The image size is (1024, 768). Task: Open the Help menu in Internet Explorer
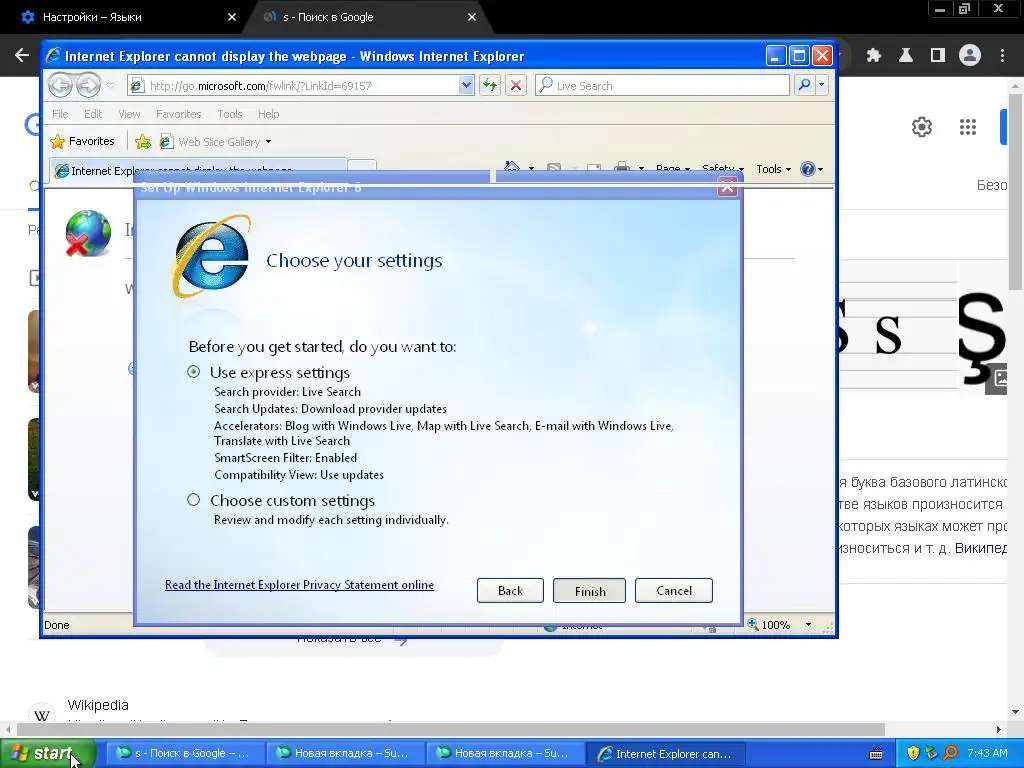268,114
